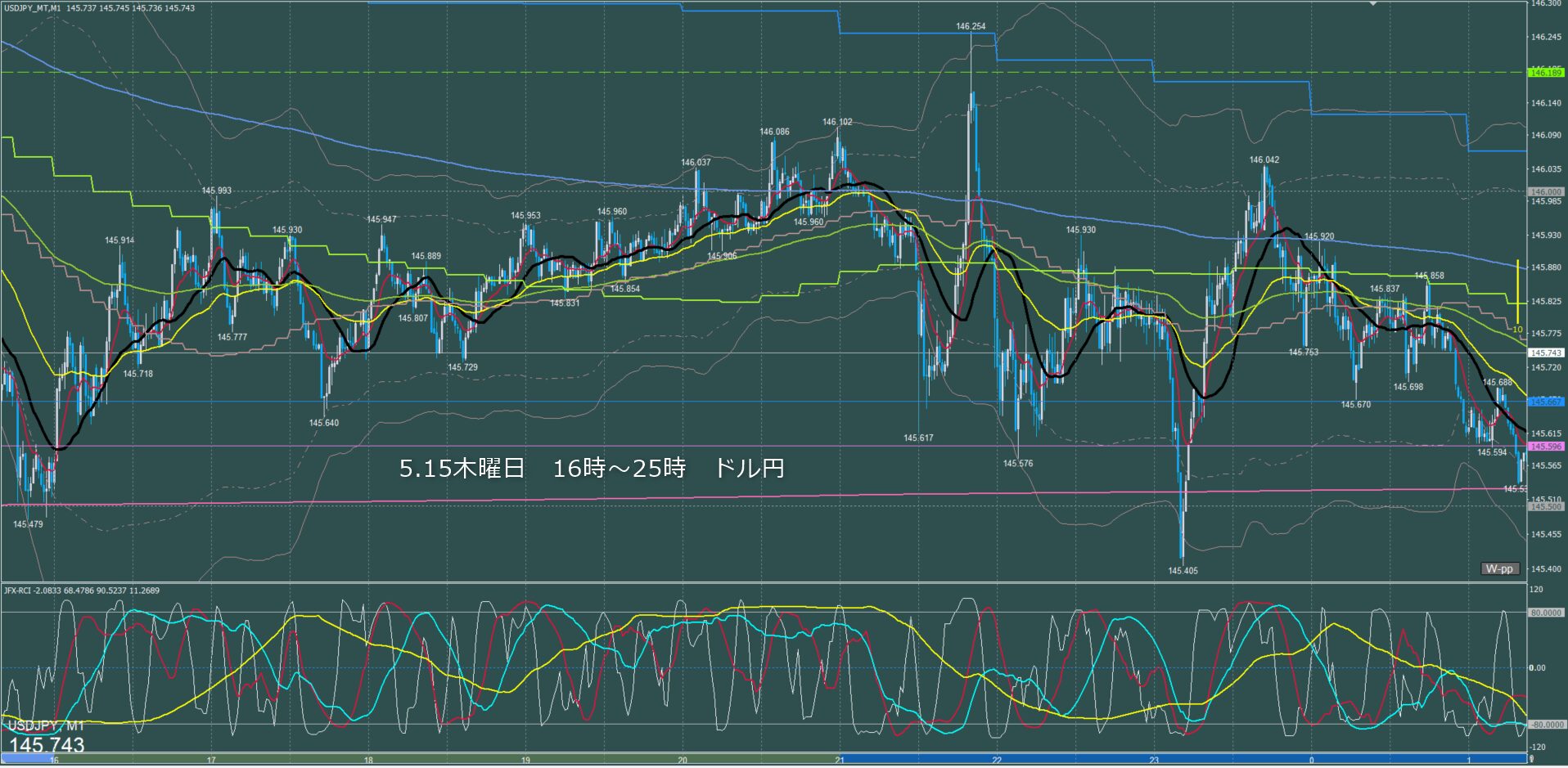Click the 145.688 price label
Screen dimensions: 1568x768
(1498, 382)
